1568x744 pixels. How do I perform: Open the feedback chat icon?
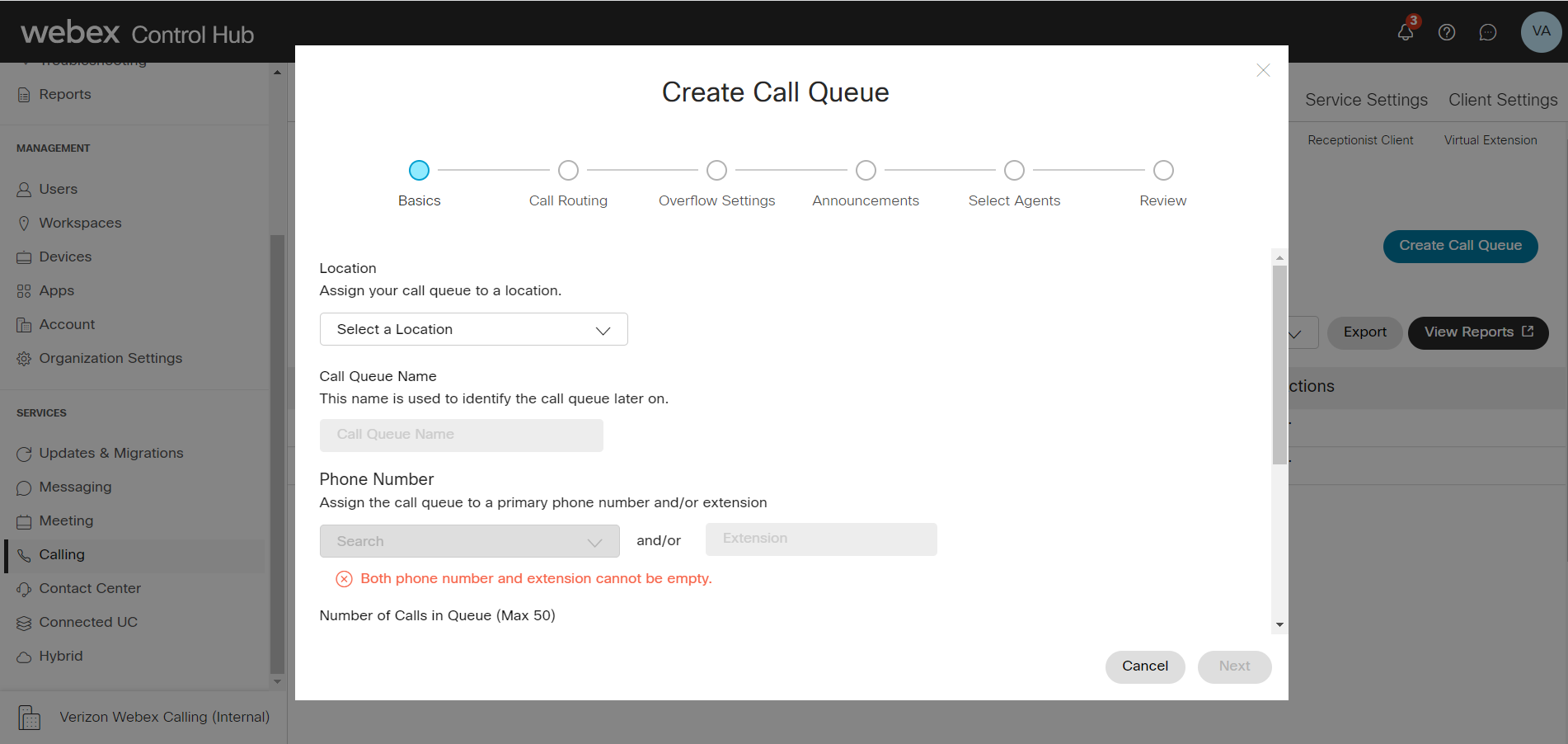click(1488, 32)
